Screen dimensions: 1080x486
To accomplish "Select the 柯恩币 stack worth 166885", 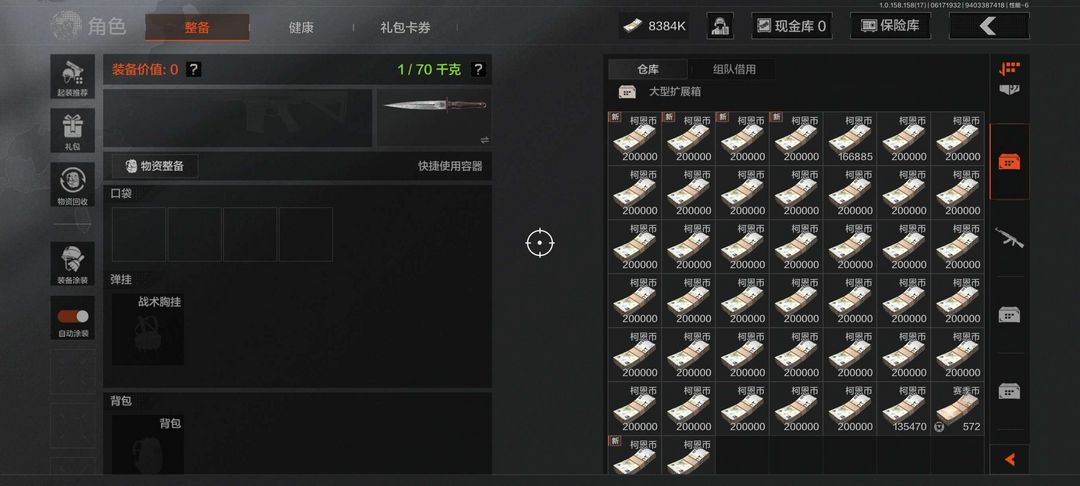I will 849,138.
